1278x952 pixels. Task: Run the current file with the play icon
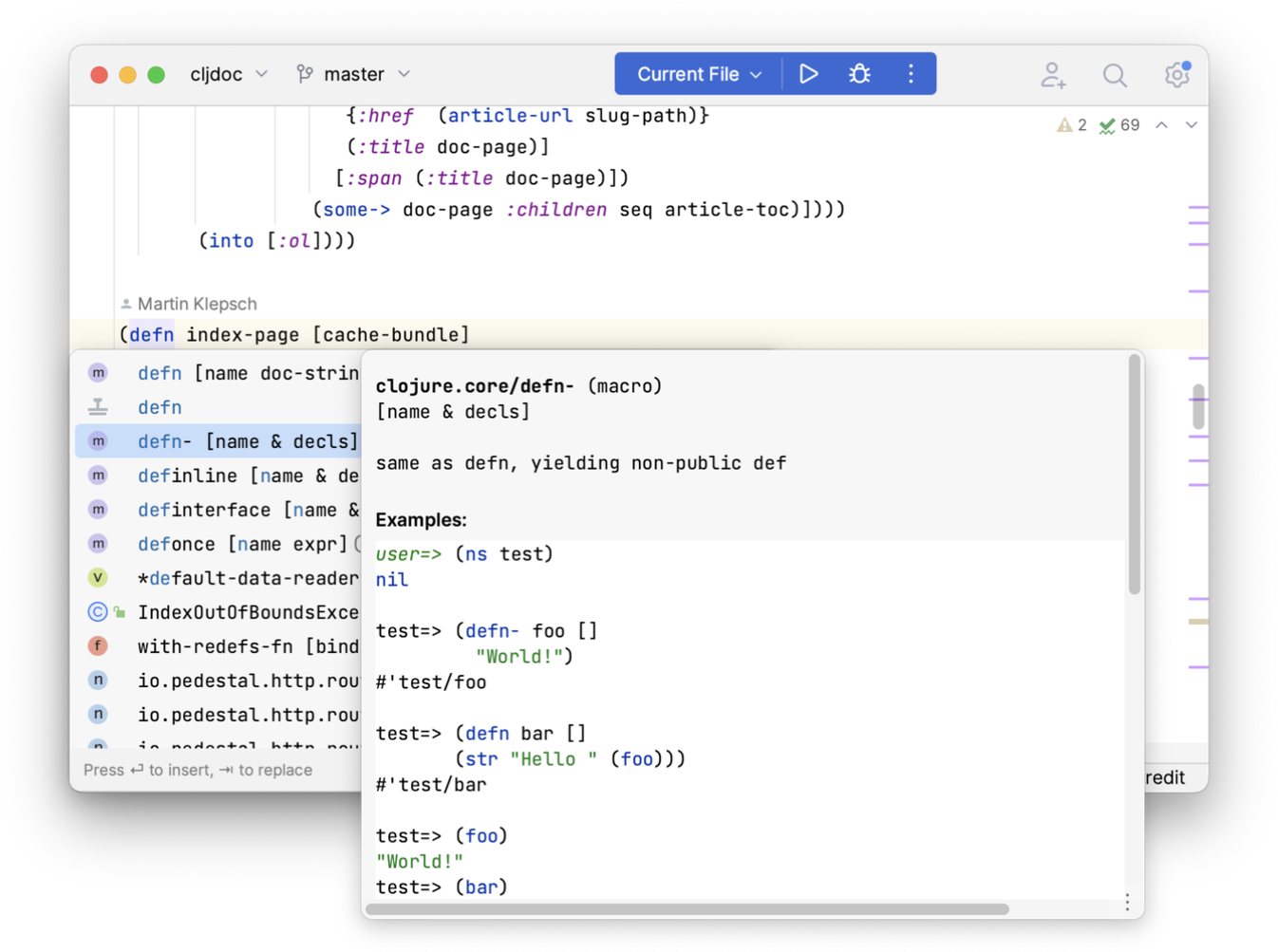(808, 74)
